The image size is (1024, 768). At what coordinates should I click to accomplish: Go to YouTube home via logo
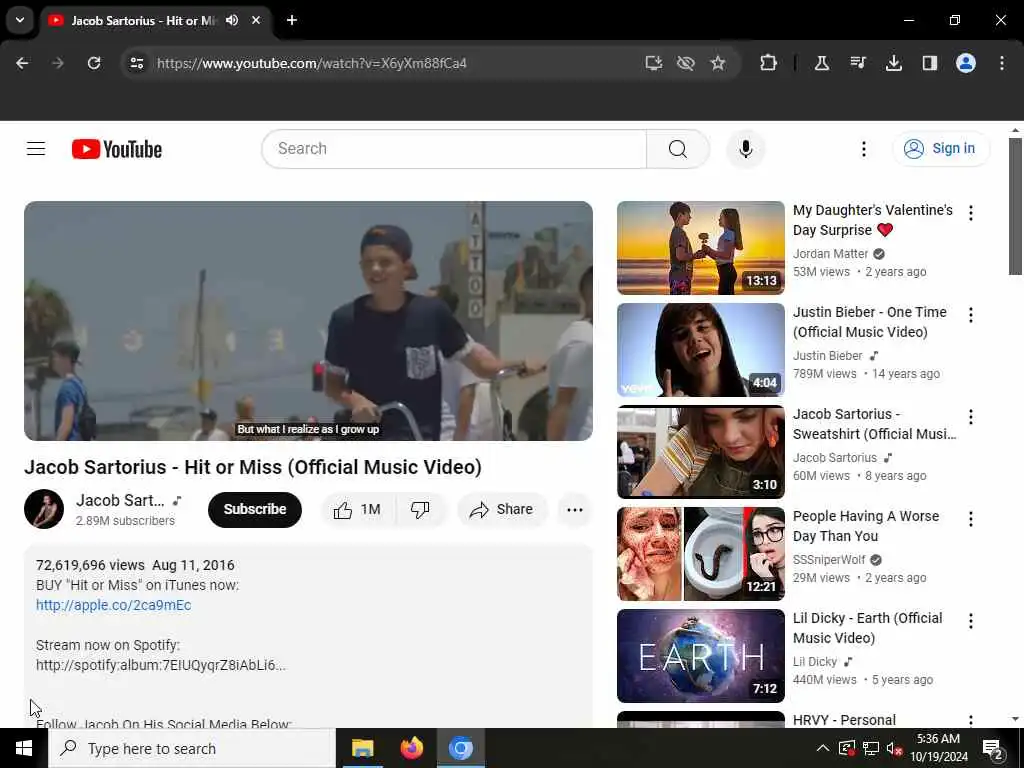pos(117,149)
